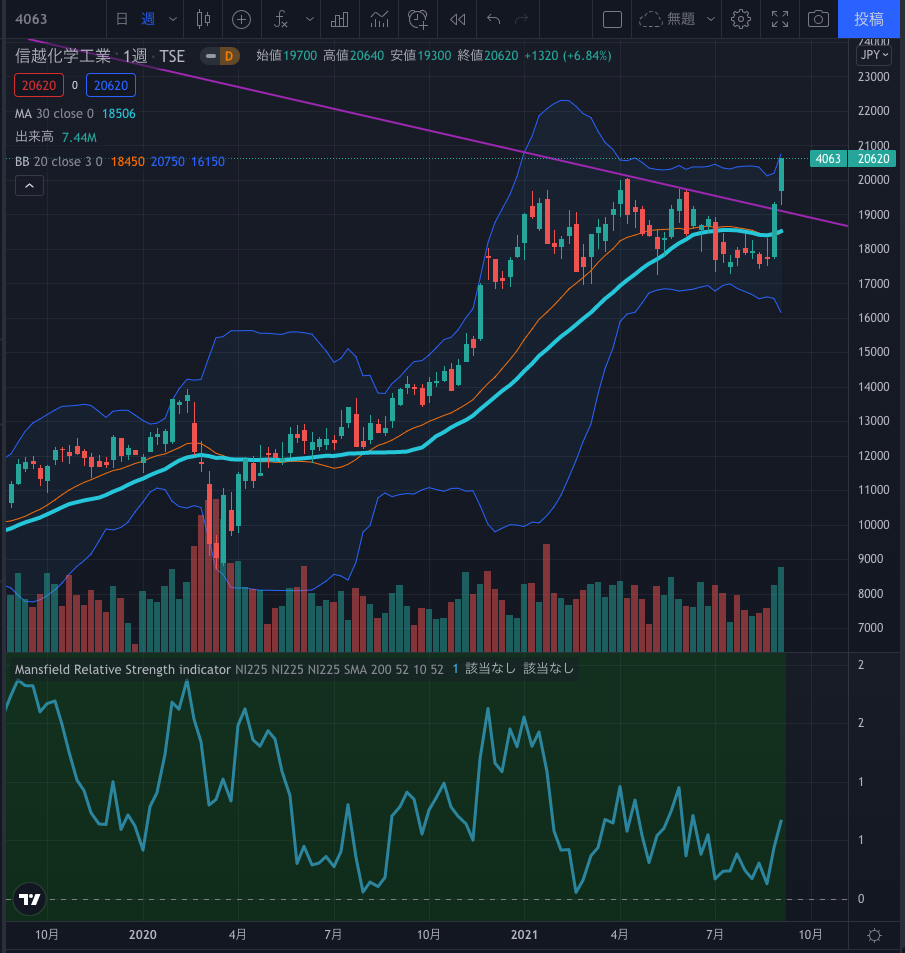Click the blue 20620 buy price button

pyautogui.click(x=111, y=85)
